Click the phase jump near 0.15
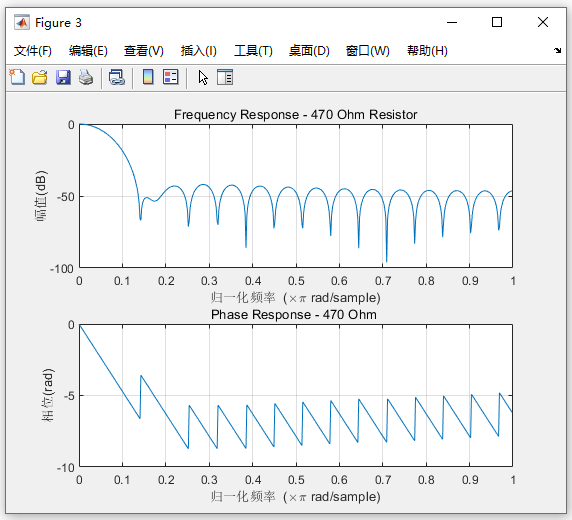Image resolution: width=572 pixels, height=520 pixels. (x=140, y=397)
